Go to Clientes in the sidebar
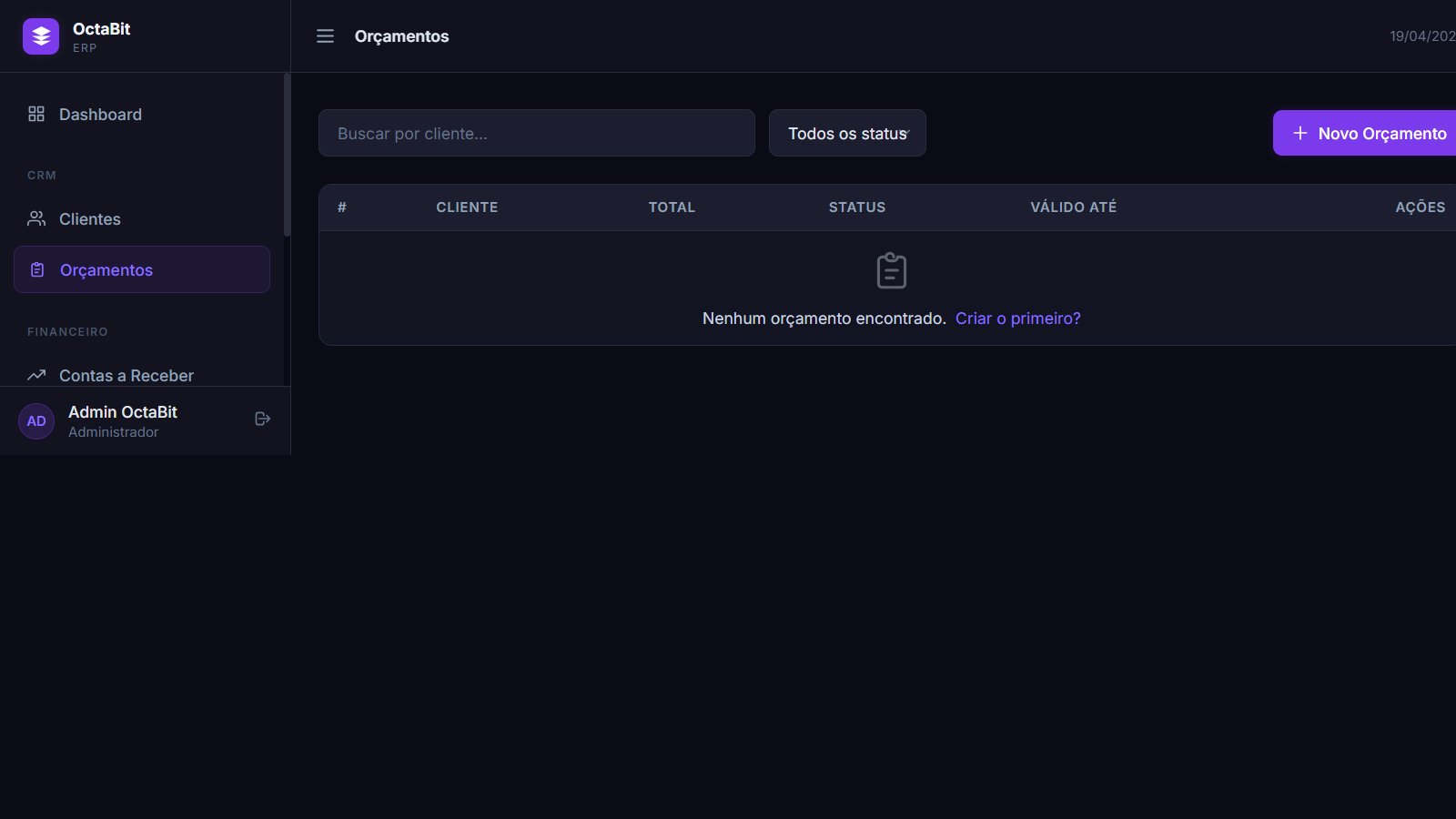Image resolution: width=1456 pixels, height=819 pixels. coord(90,219)
